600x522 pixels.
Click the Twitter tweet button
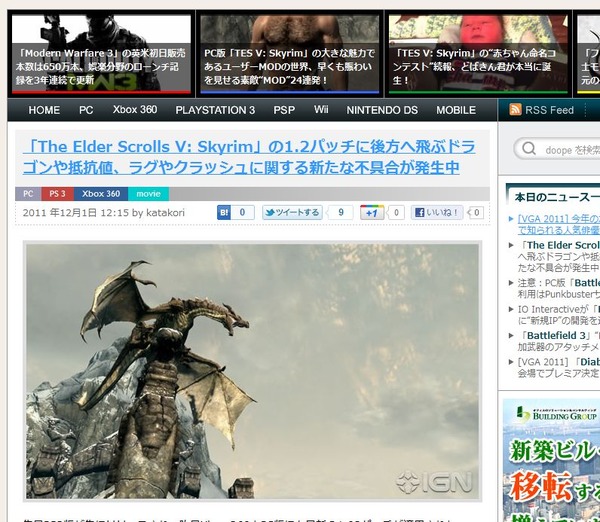[x=292, y=212]
